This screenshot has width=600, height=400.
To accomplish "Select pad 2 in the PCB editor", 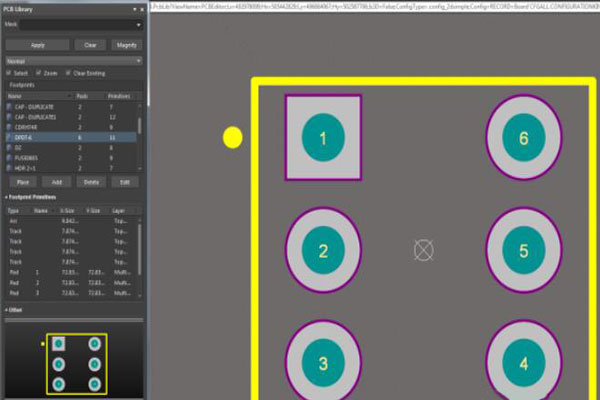I will point(322,251).
